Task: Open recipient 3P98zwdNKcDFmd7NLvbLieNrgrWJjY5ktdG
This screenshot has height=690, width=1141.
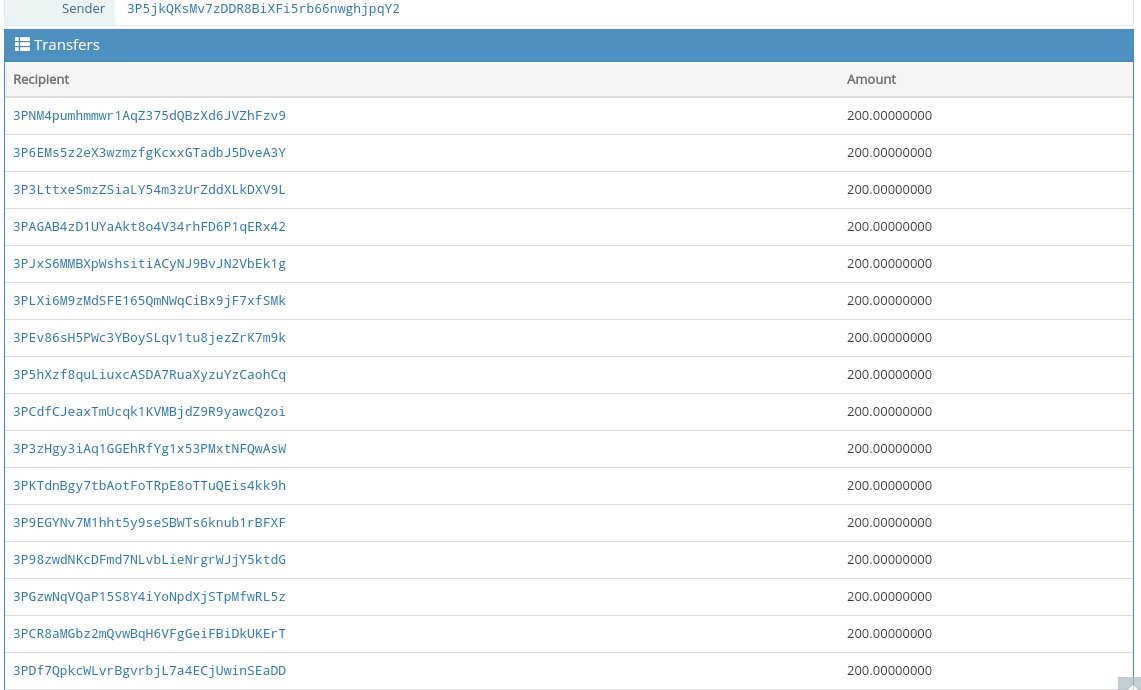Action: (x=149, y=559)
